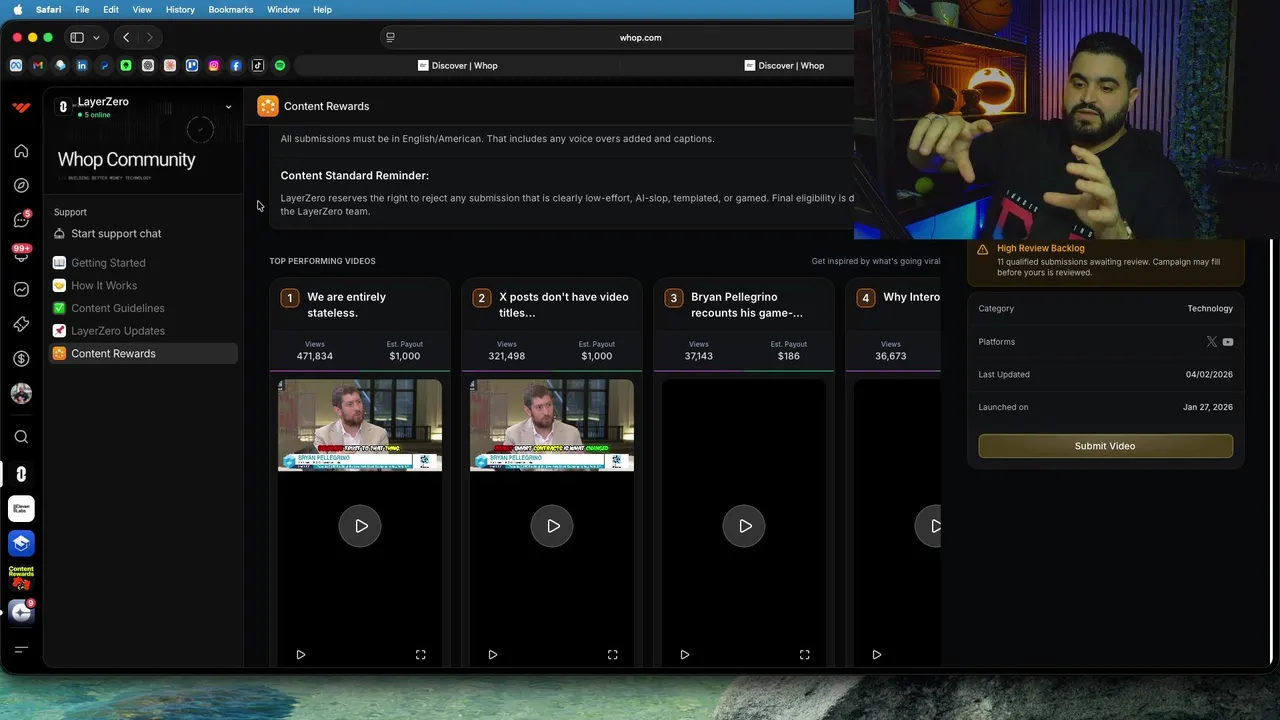This screenshot has height=720, width=1280.
Task: Fullscreen the first top video
Action: click(420, 655)
